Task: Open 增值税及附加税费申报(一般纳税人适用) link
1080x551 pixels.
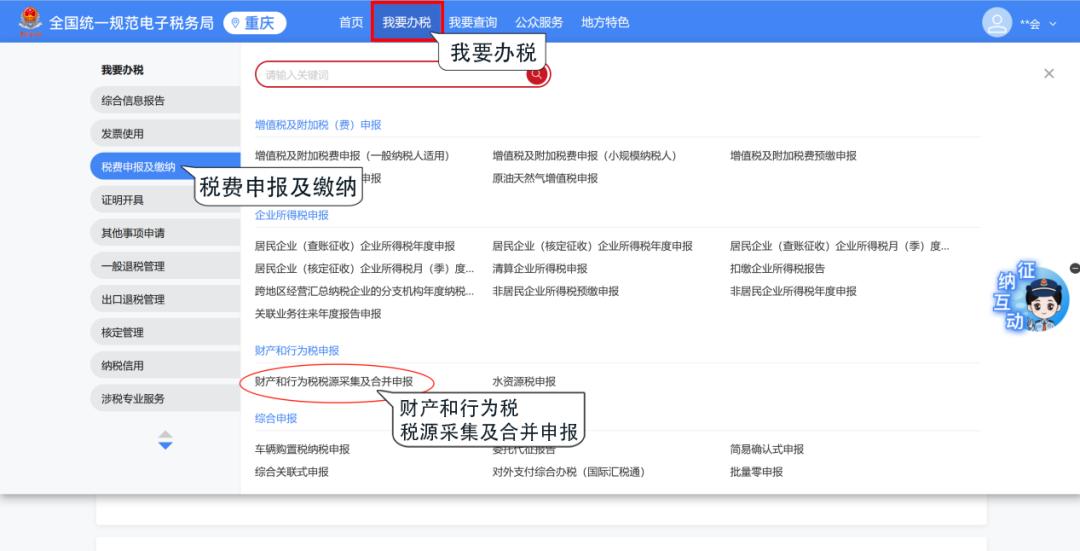Action: (352, 156)
